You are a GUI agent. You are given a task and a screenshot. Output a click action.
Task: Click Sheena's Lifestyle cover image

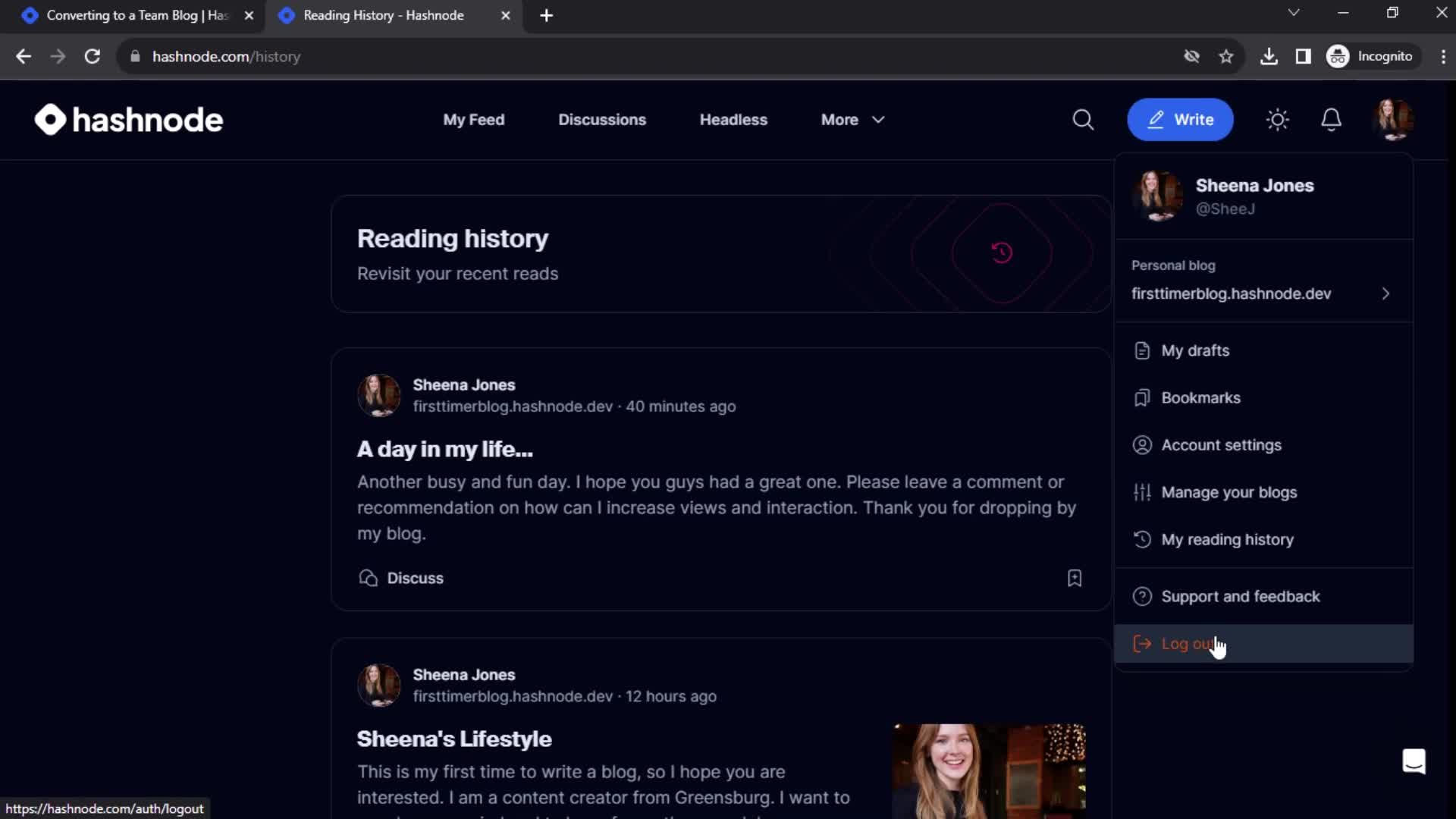[x=989, y=770]
